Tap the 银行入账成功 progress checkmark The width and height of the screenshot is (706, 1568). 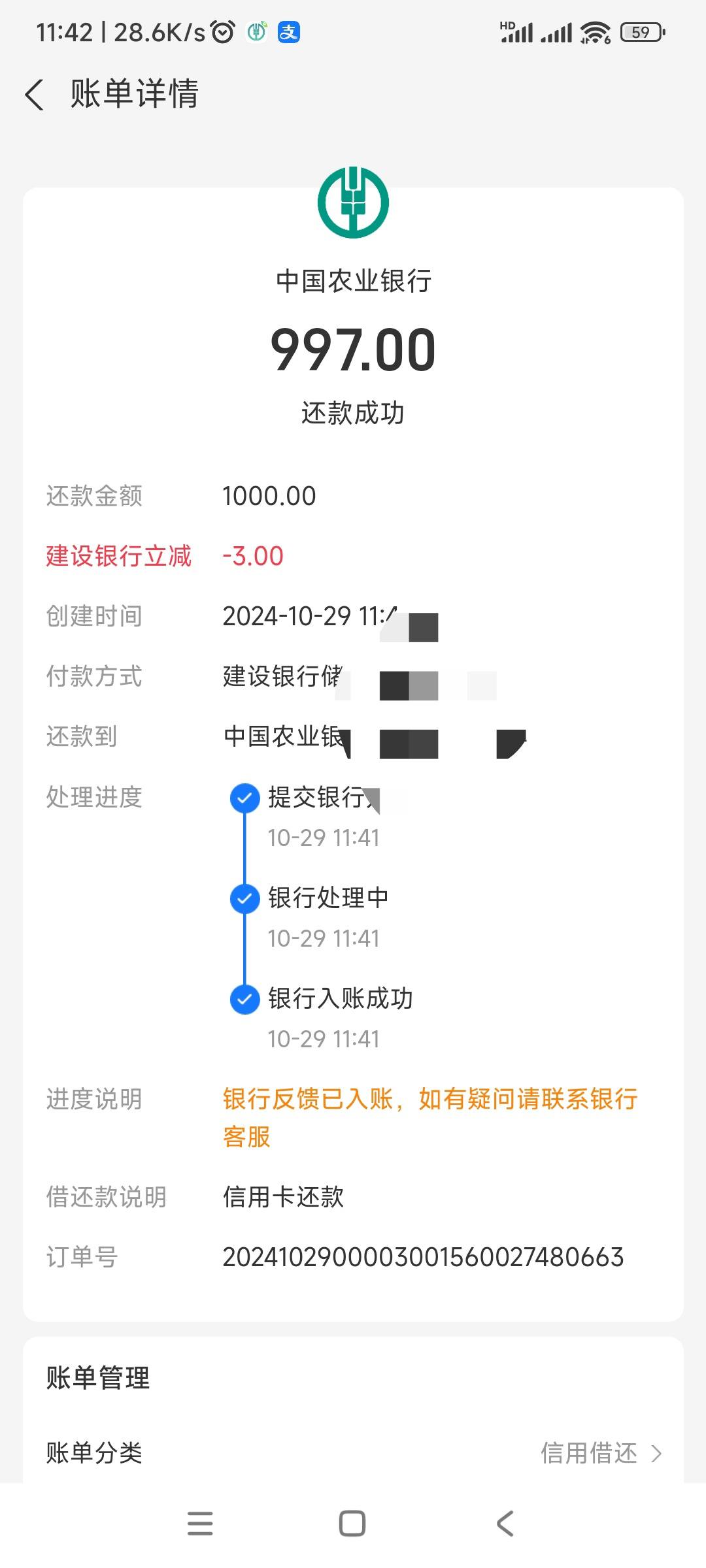coord(244,999)
